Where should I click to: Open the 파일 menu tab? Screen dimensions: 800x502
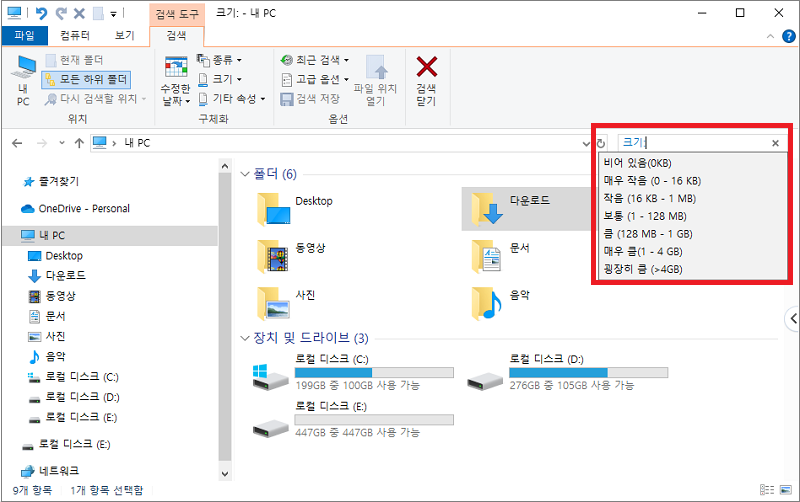tap(24, 35)
